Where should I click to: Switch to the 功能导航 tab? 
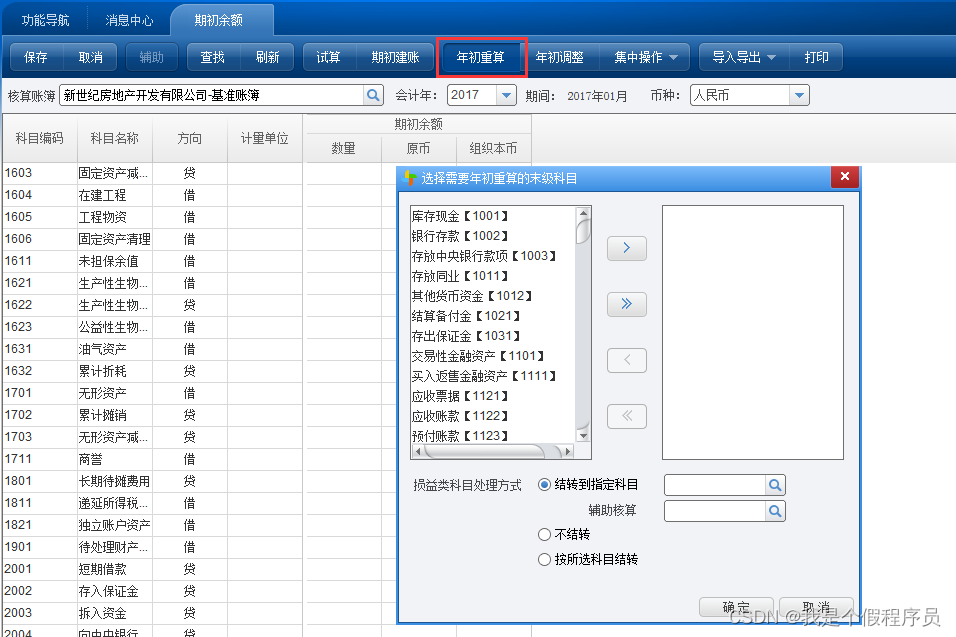coord(46,20)
